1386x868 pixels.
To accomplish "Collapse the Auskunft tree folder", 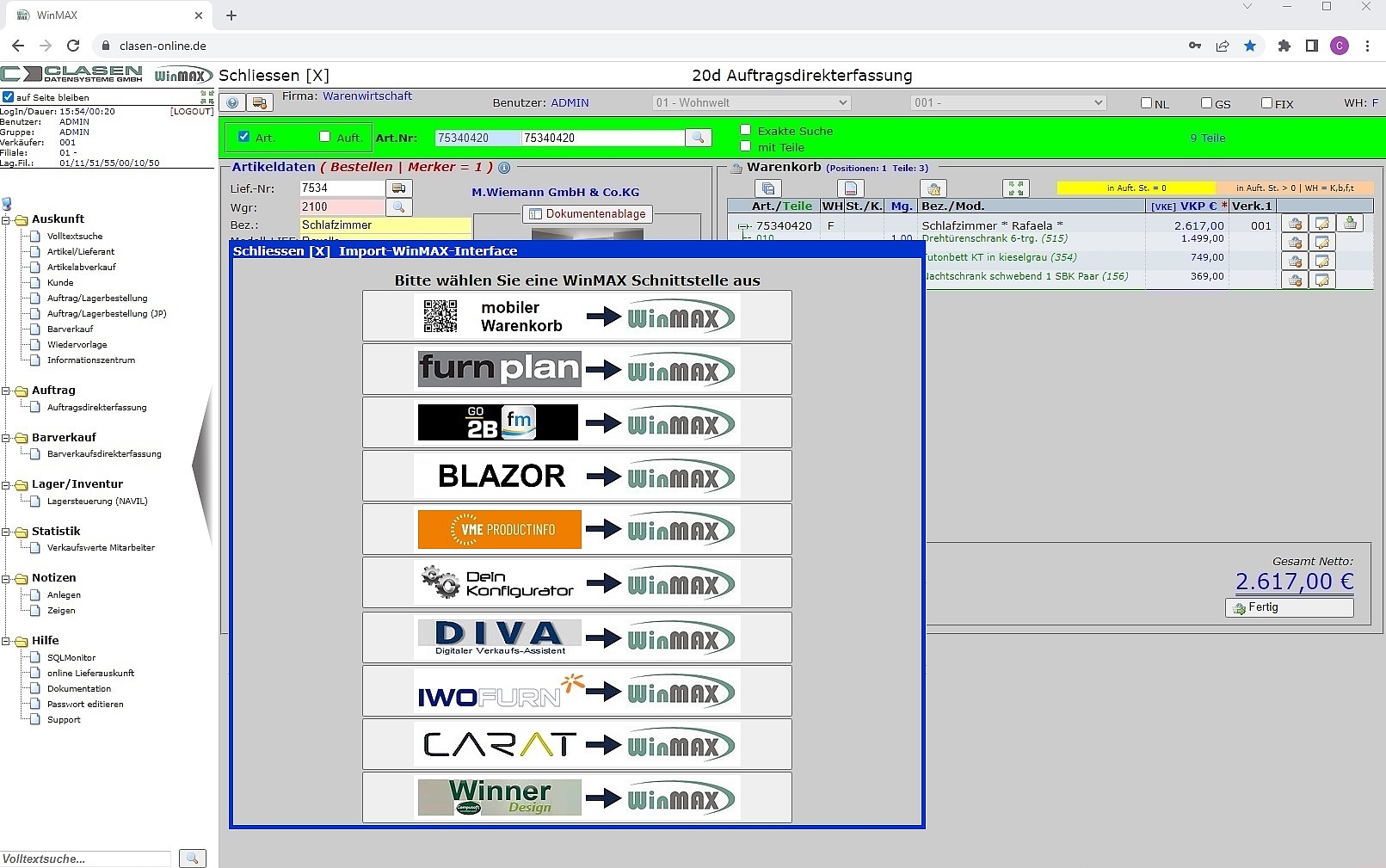I will point(6,220).
